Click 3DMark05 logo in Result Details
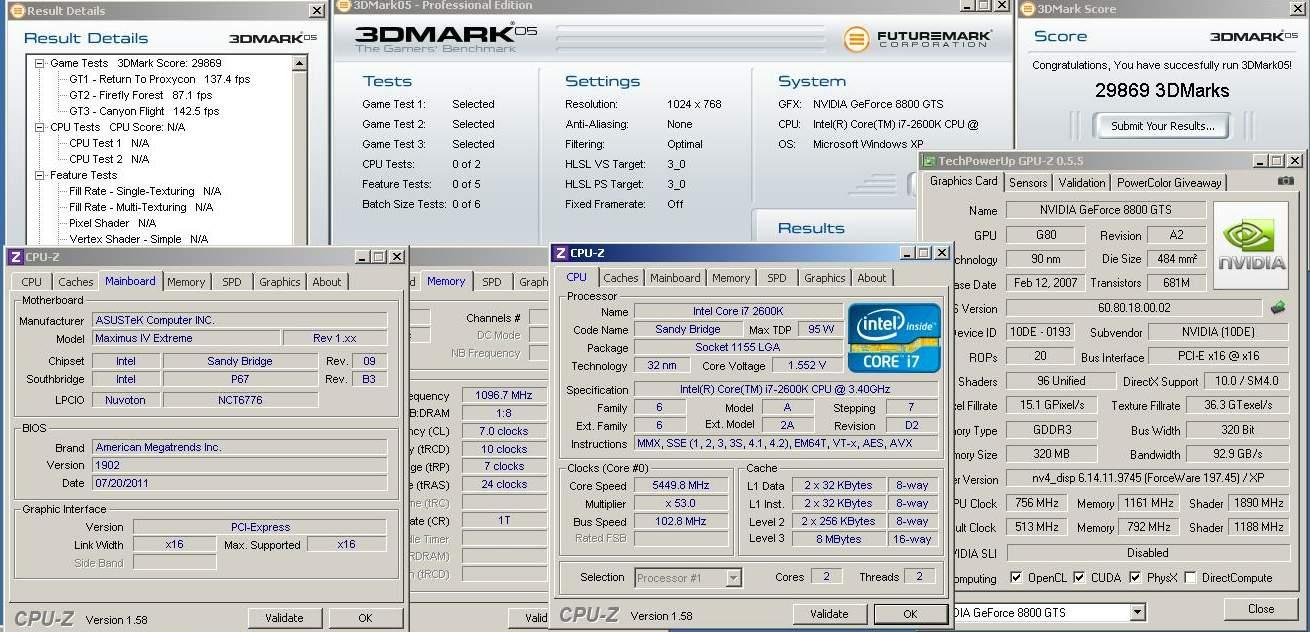Screen dimensions: 1310x632 tap(273, 38)
